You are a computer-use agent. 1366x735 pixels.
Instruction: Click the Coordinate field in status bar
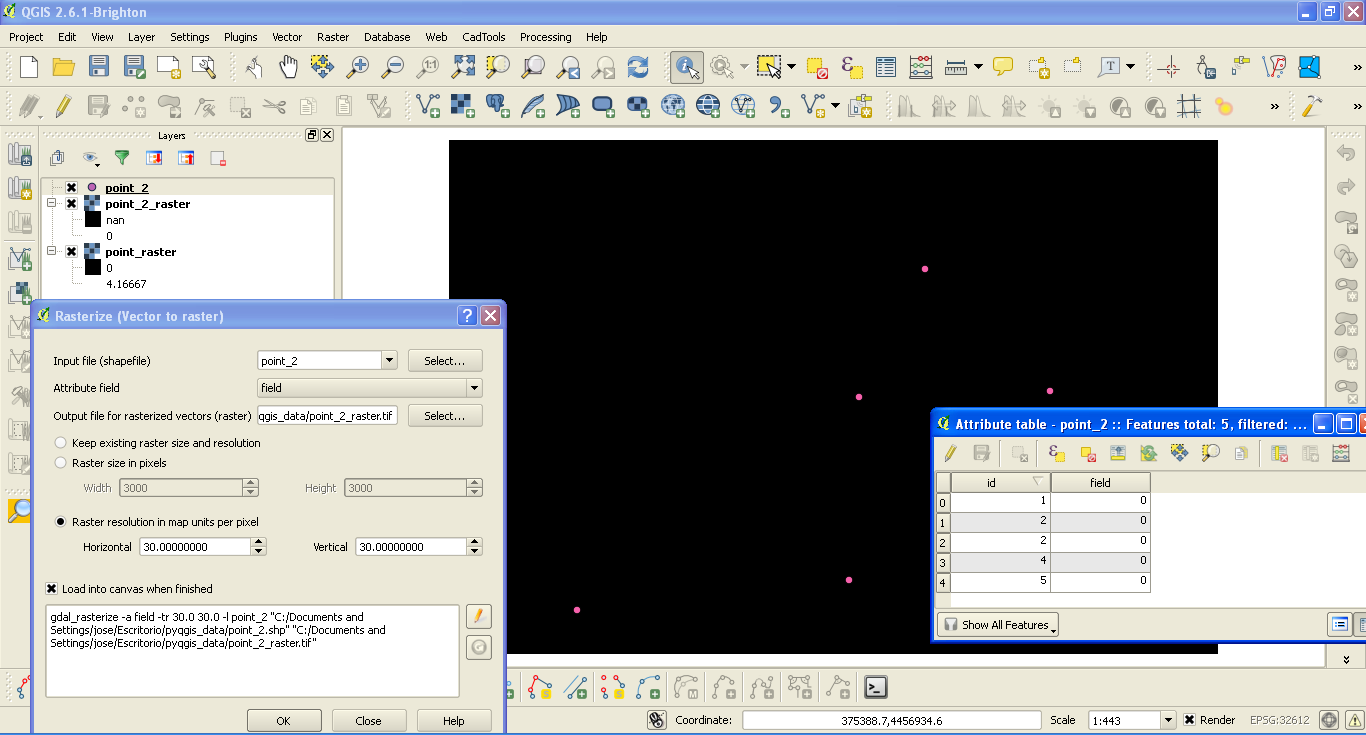pos(892,720)
